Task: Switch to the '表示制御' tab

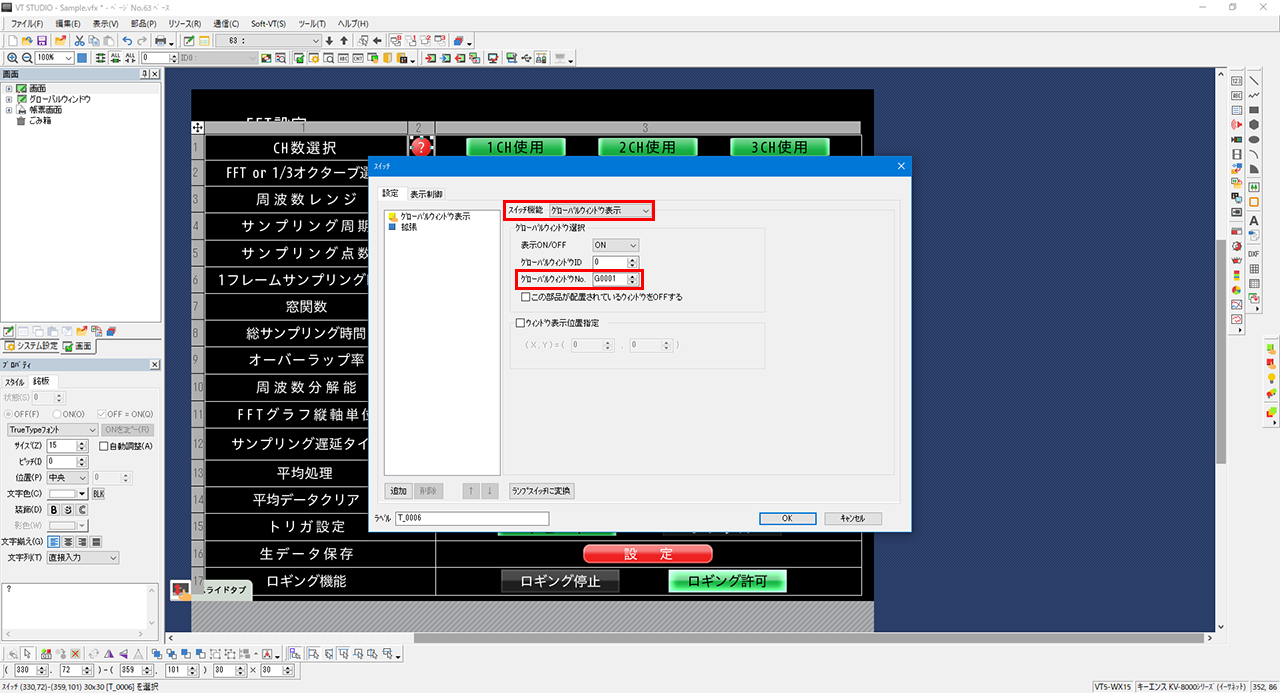Action: [x=427, y=194]
